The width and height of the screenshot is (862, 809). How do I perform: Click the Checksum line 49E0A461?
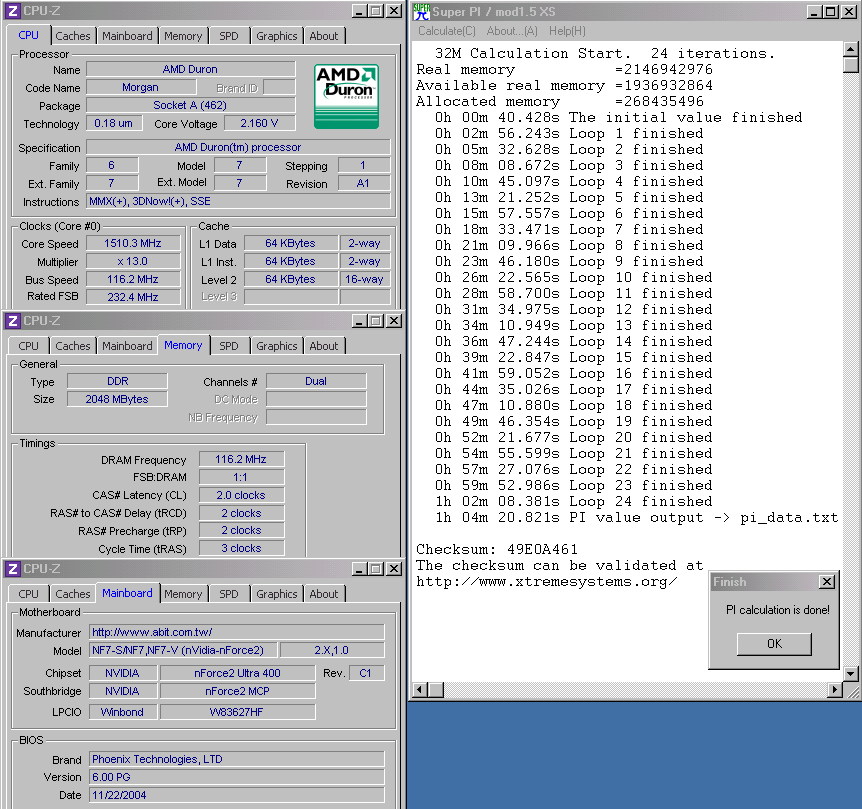pos(497,549)
